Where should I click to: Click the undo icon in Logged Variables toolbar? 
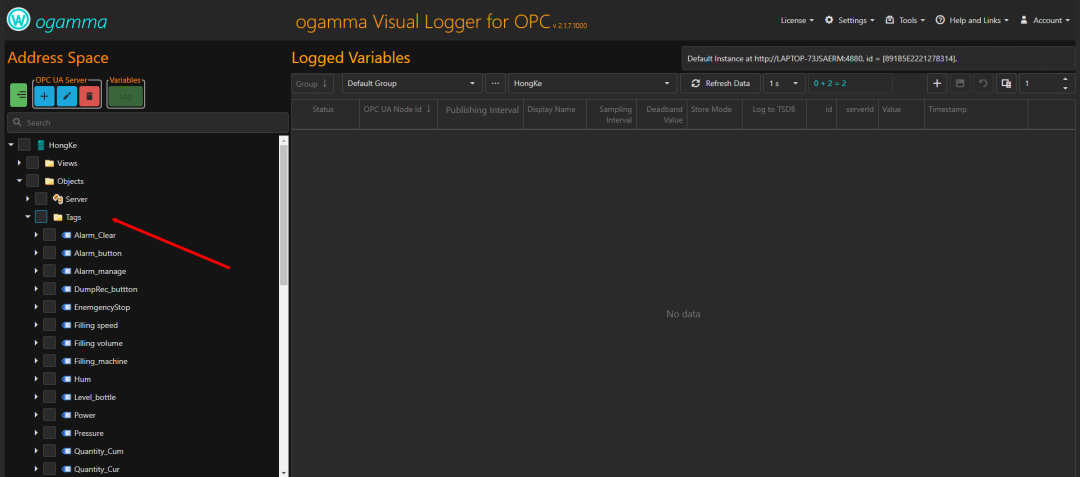(x=984, y=83)
